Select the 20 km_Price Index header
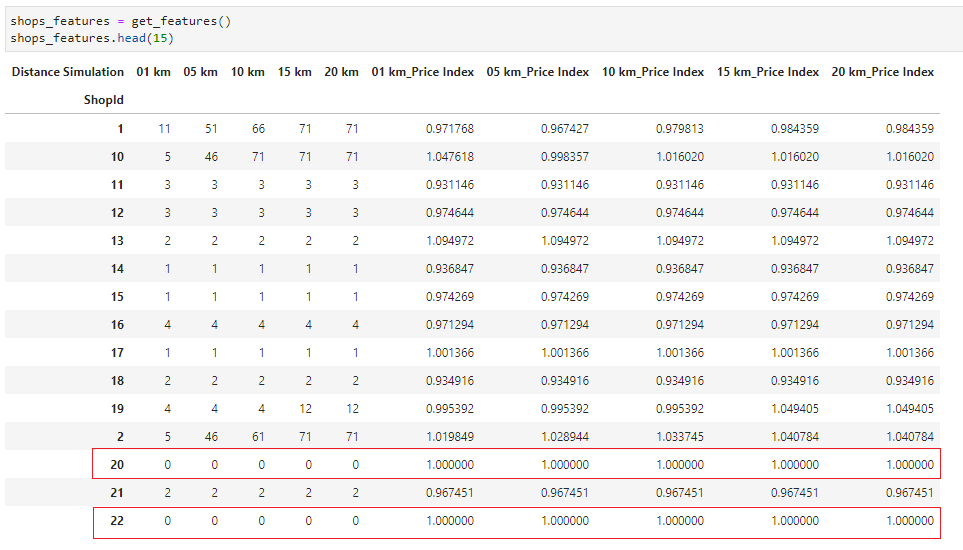963x550 pixels. (883, 72)
